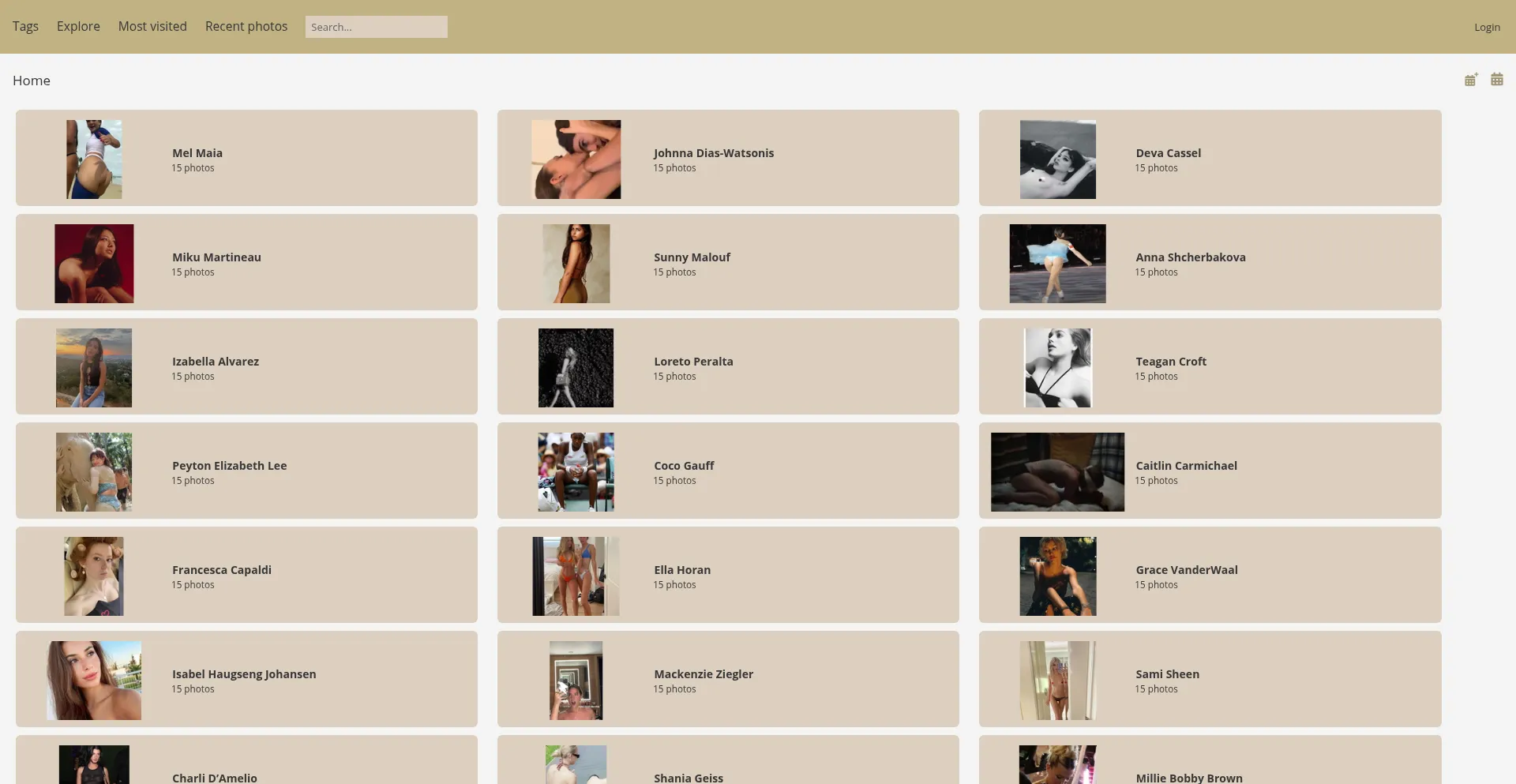Click "15 photos" under Mel Maia
The image size is (1516, 784).
[x=193, y=168]
